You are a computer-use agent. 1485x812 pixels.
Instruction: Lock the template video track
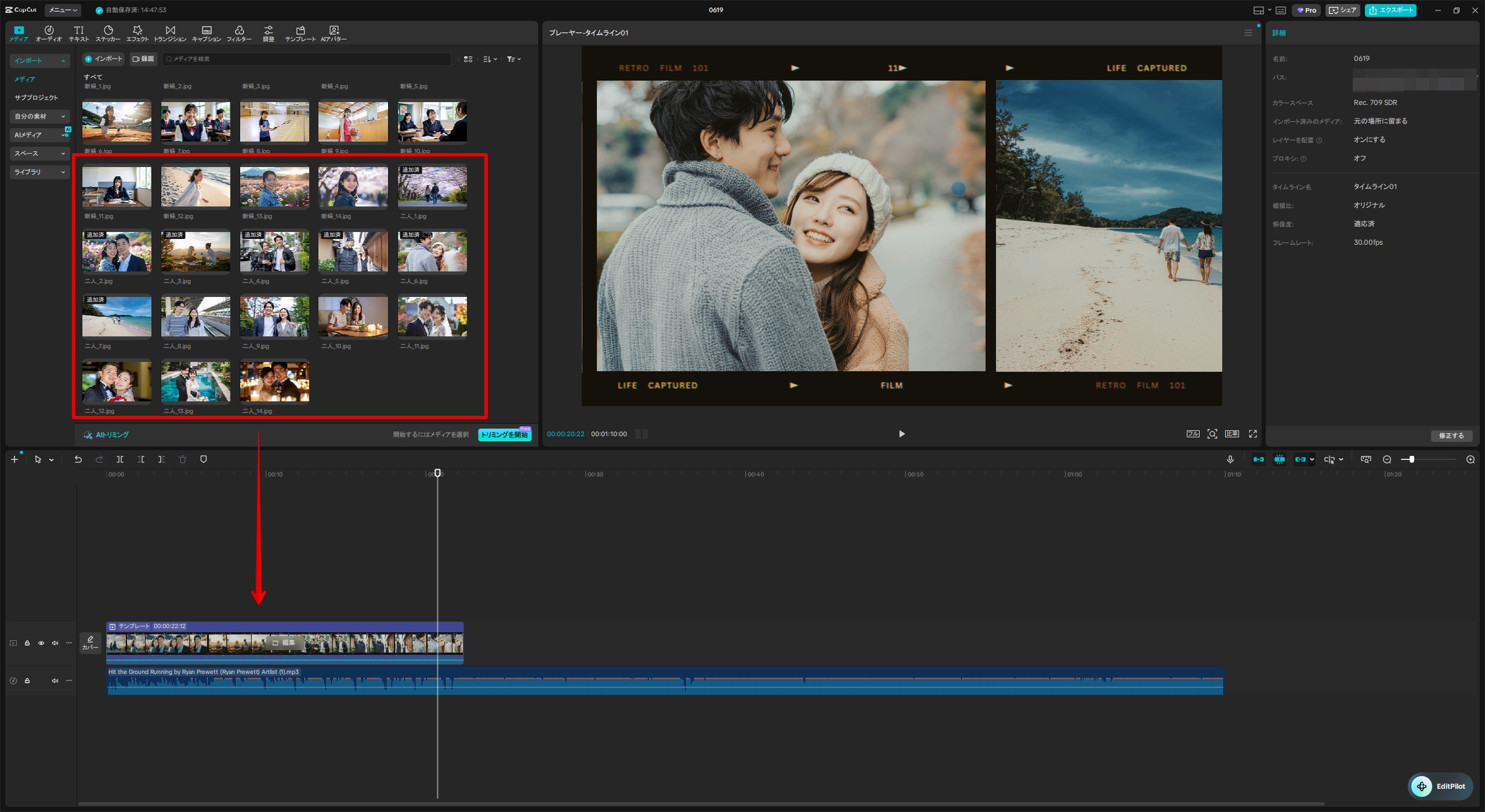coord(27,643)
